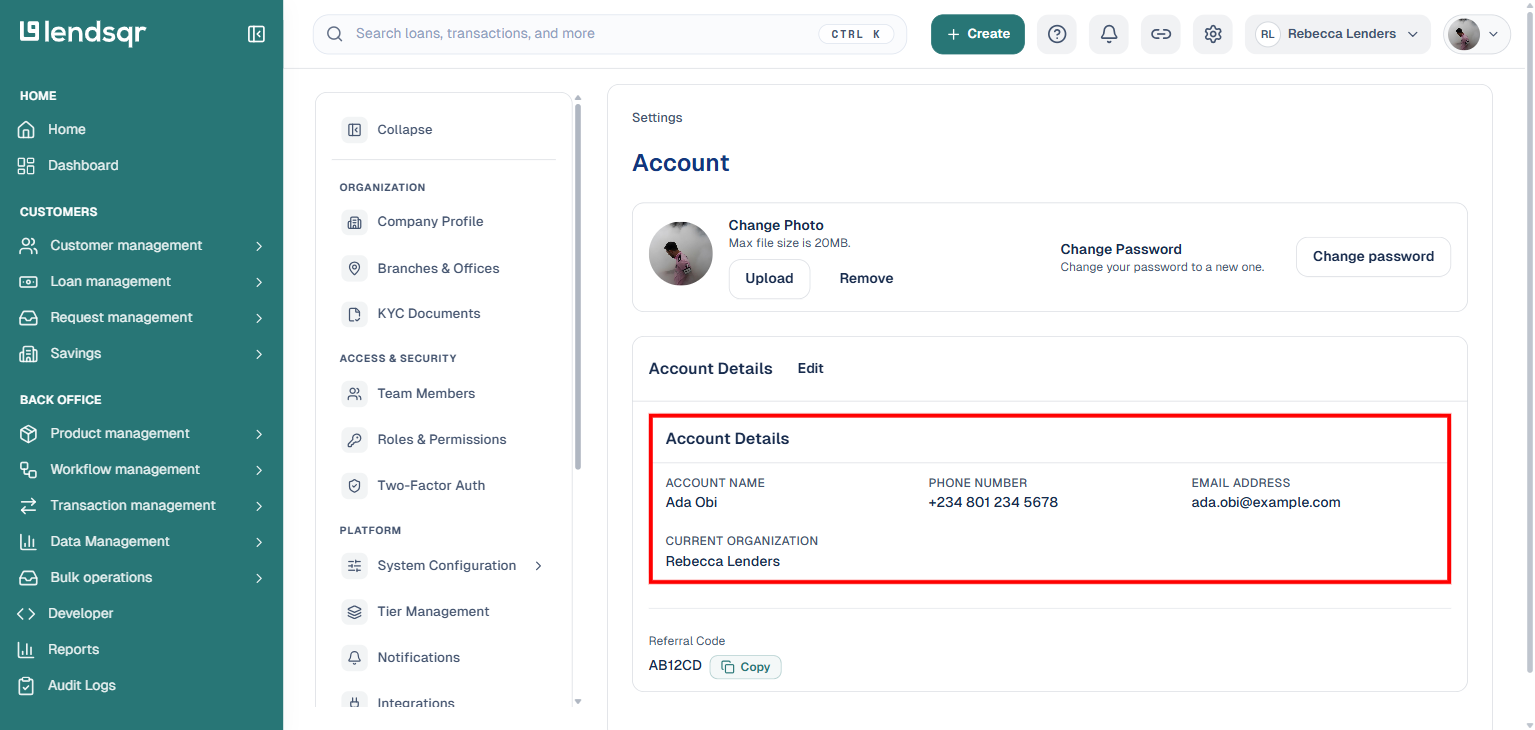Click the Roles & Permissions key icon
This screenshot has height=730, width=1535.
tap(355, 440)
